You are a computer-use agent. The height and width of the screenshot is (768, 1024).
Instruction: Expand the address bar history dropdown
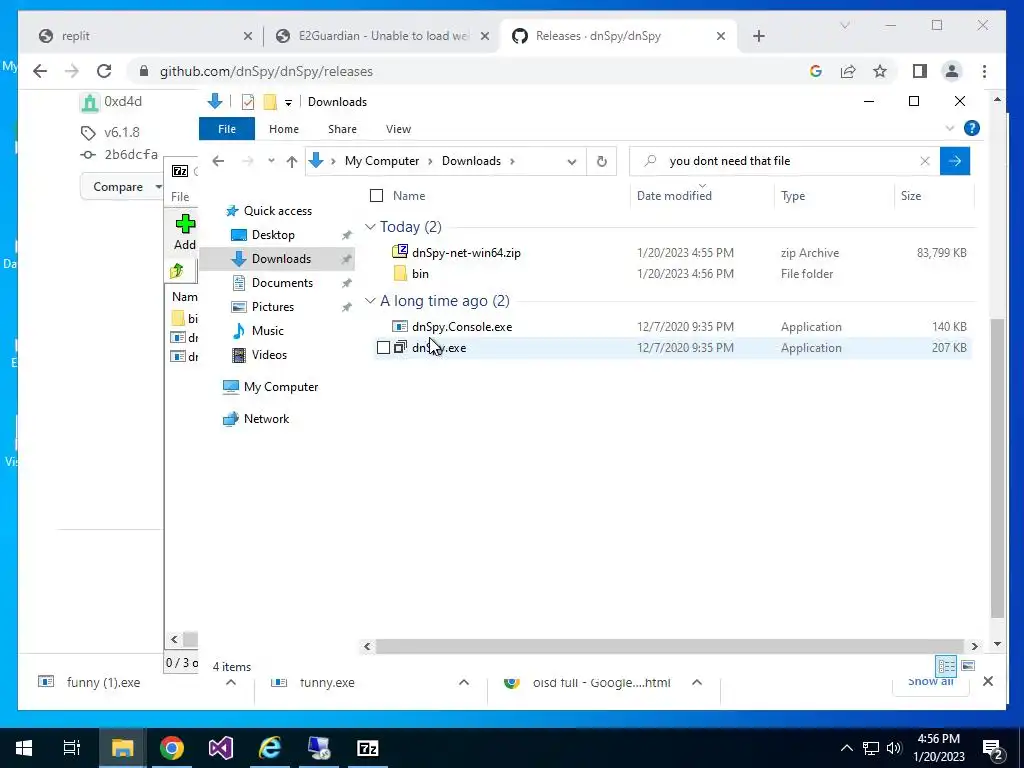(x=572, y=161)
